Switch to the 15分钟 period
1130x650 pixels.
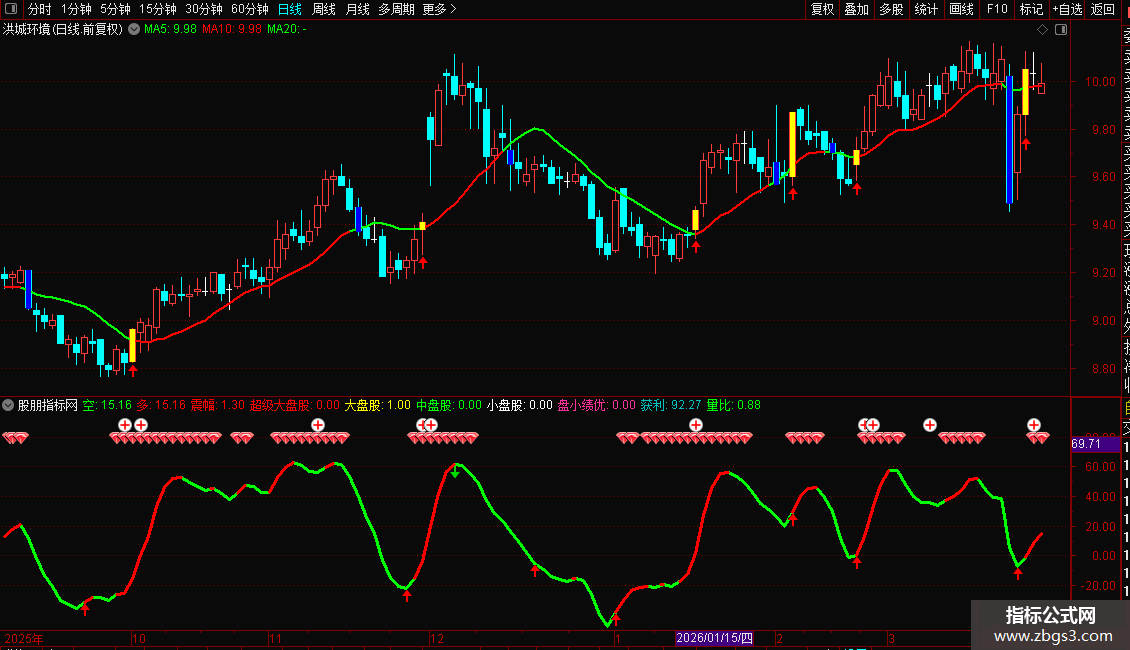pos(158,9)
